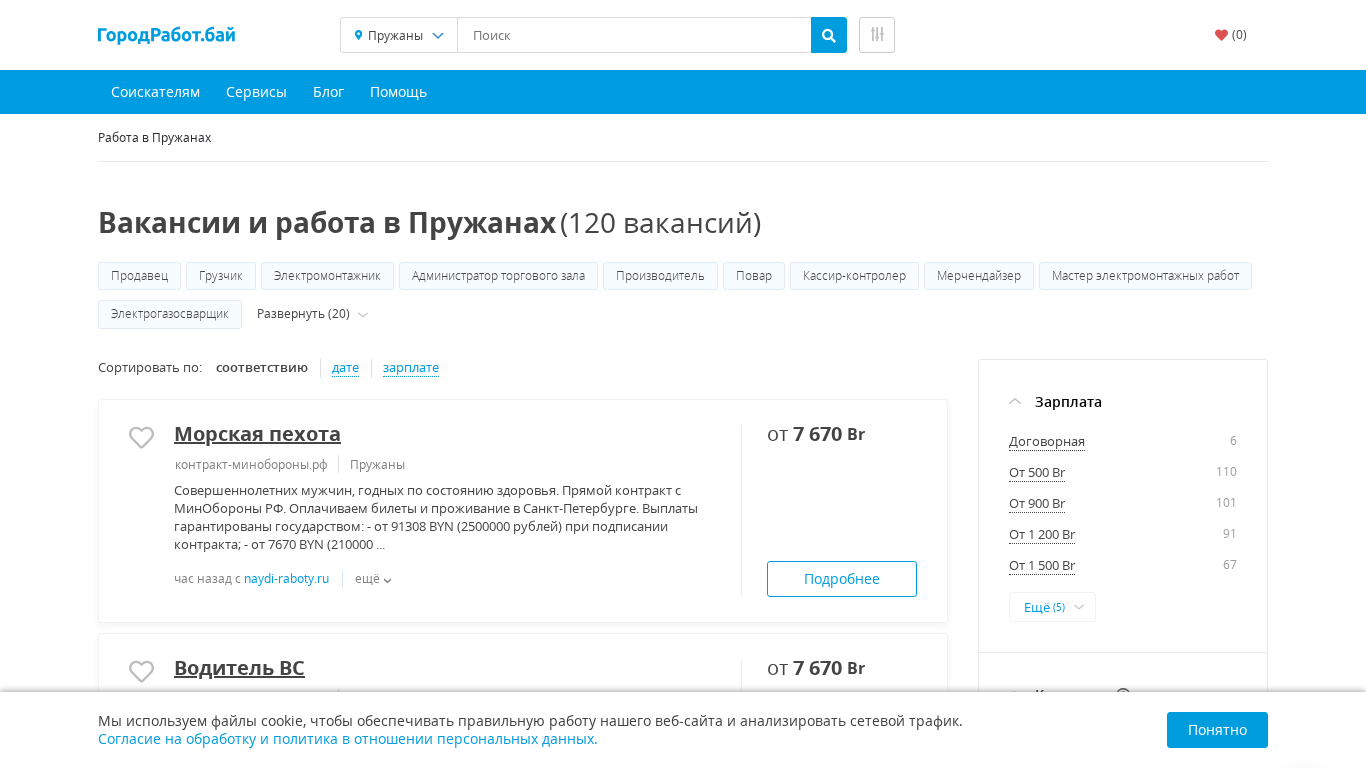Sort vacancies by зарплате

point(411,368)
